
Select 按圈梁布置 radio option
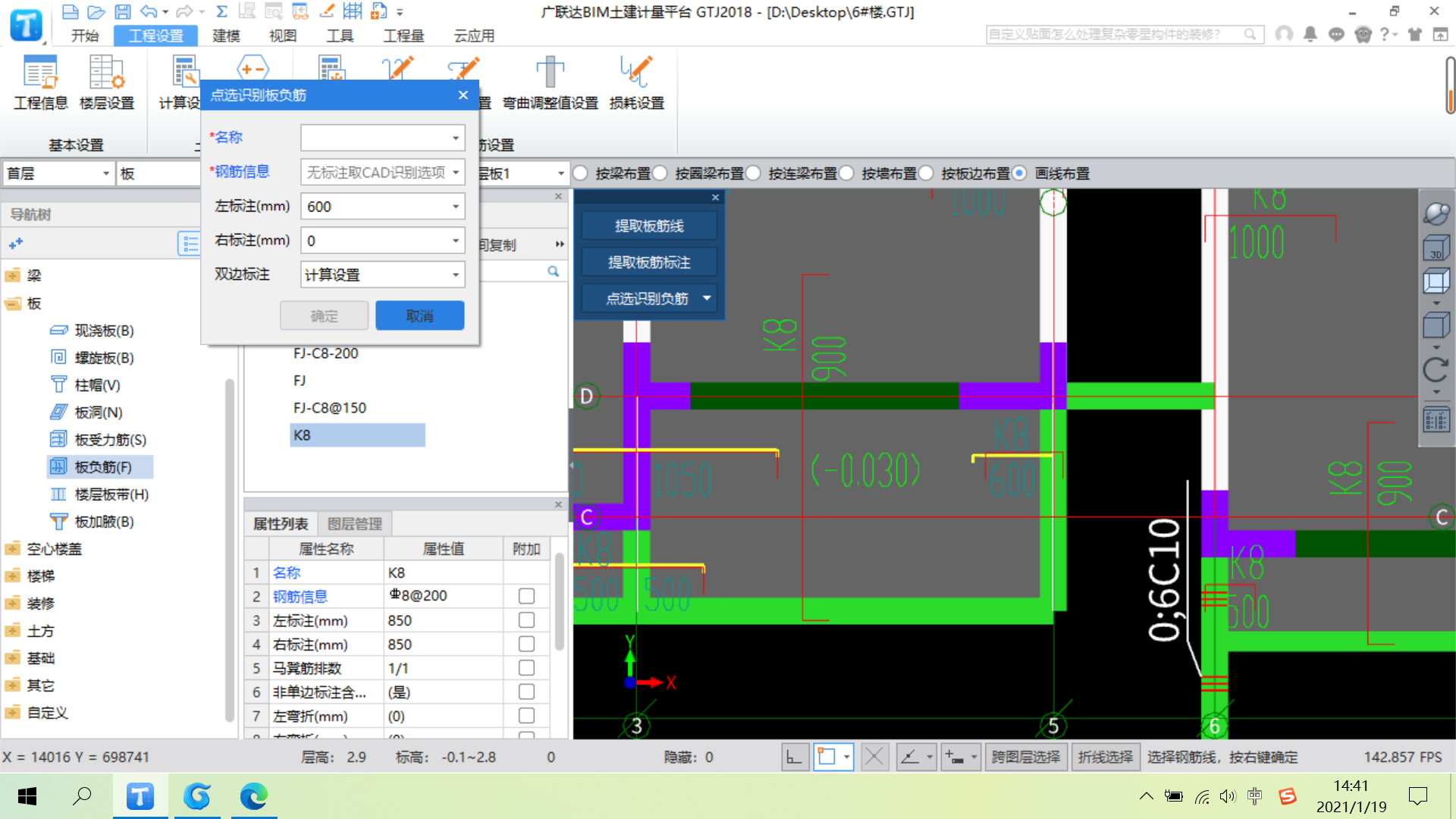point(660,174)
